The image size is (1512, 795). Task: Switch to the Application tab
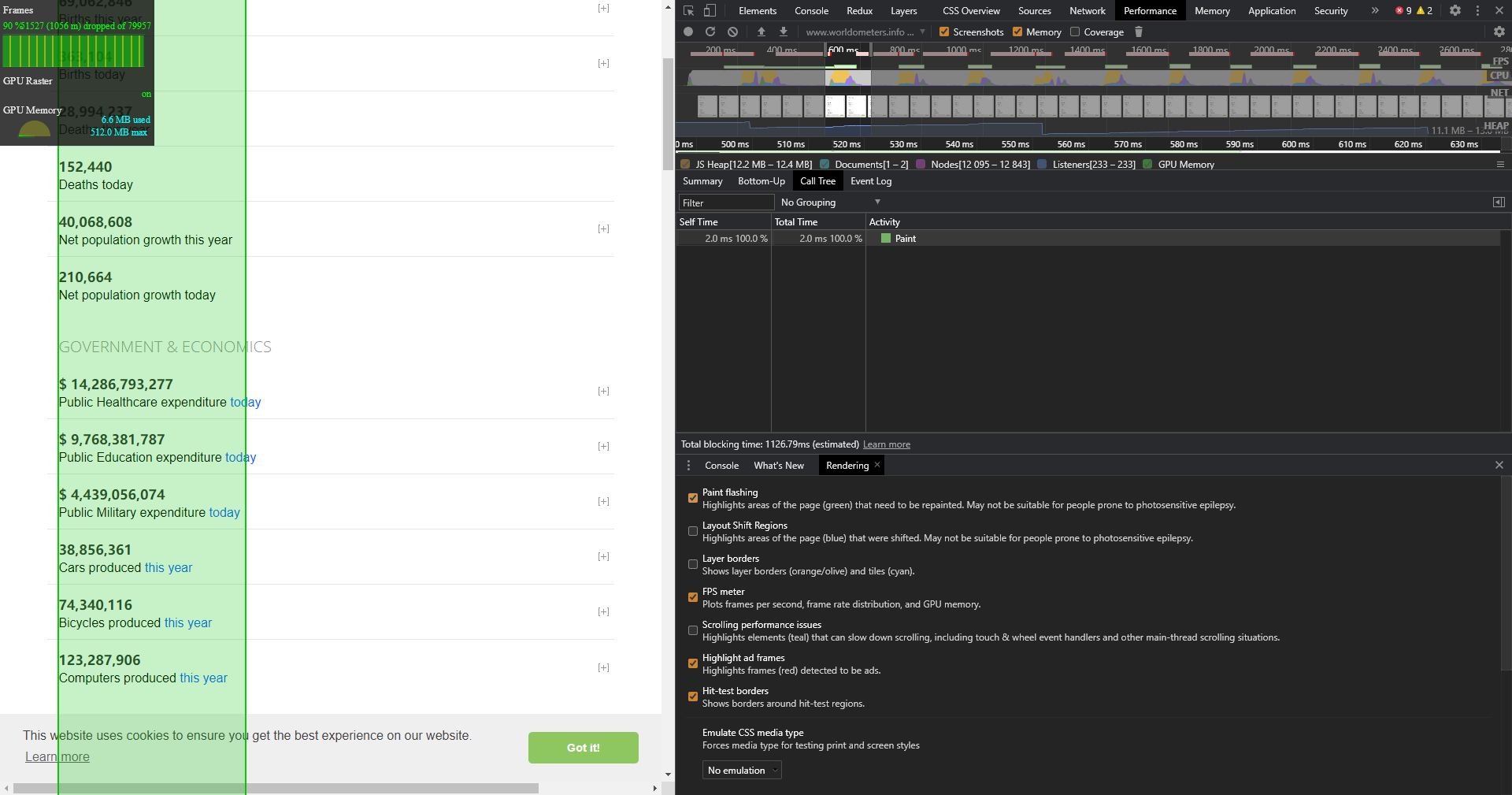[x=1272, y=11]
